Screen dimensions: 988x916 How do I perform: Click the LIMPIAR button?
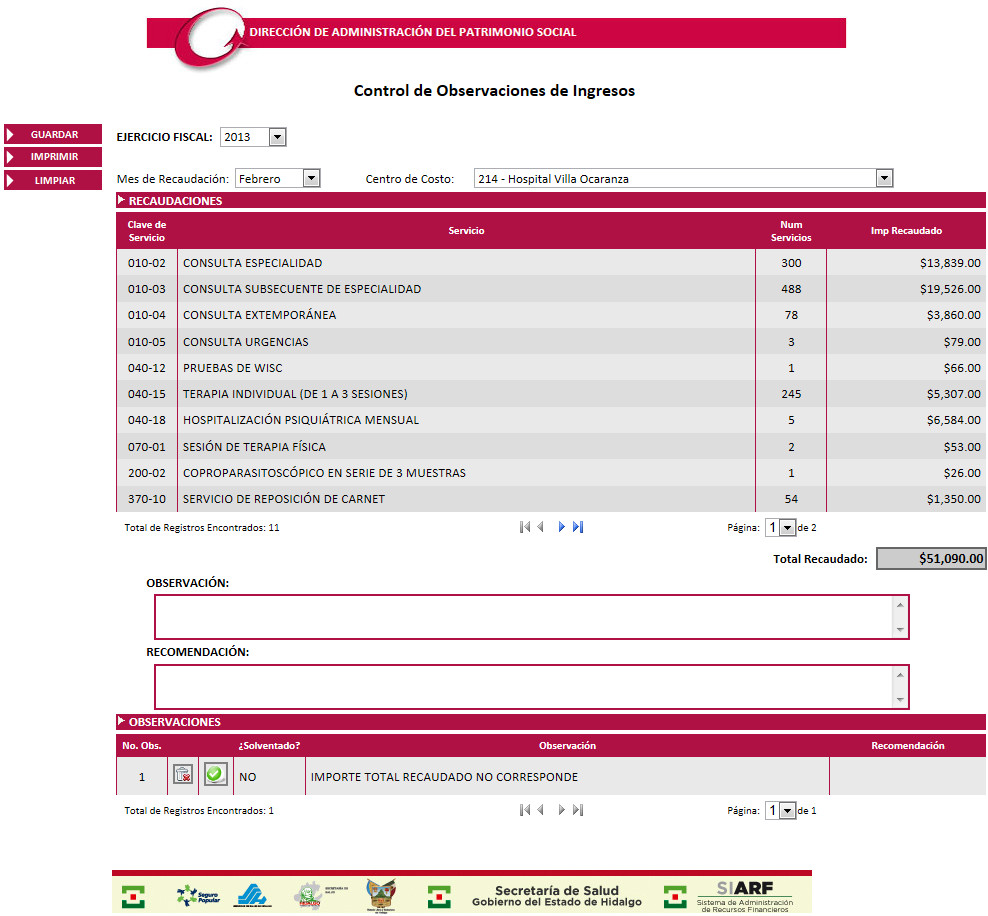pos(53,180)
